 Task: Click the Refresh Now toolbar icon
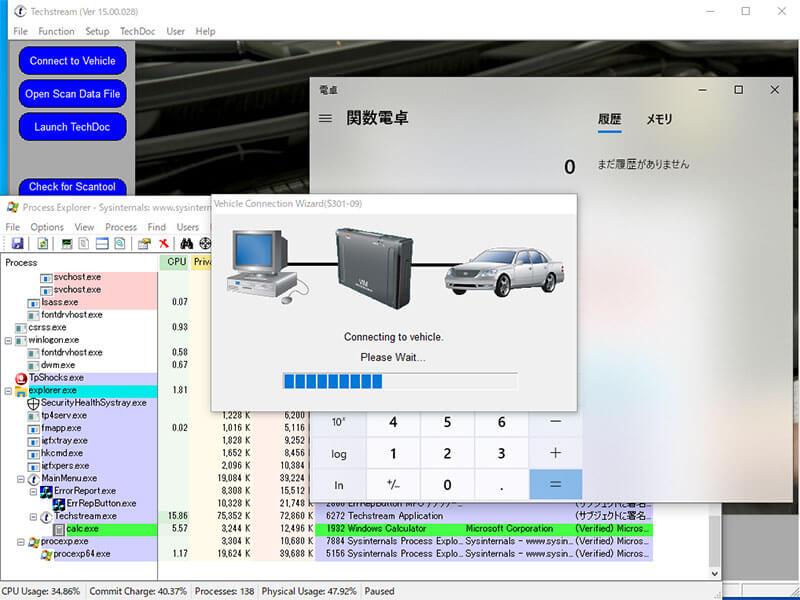[x=43, y=243]
